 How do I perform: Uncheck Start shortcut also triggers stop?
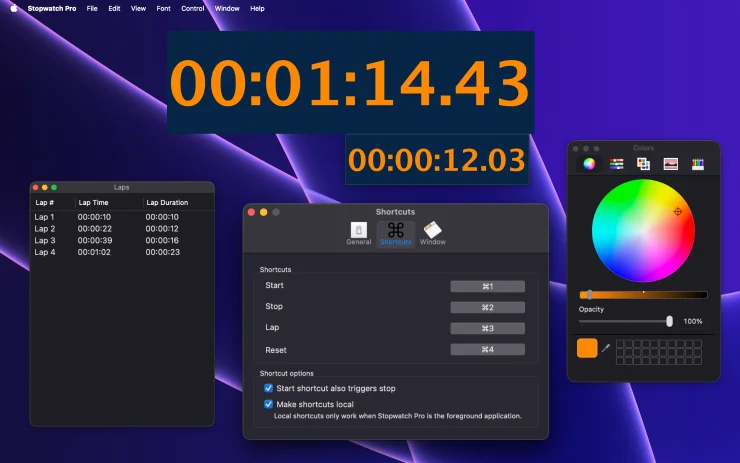[x=269, y=388]
